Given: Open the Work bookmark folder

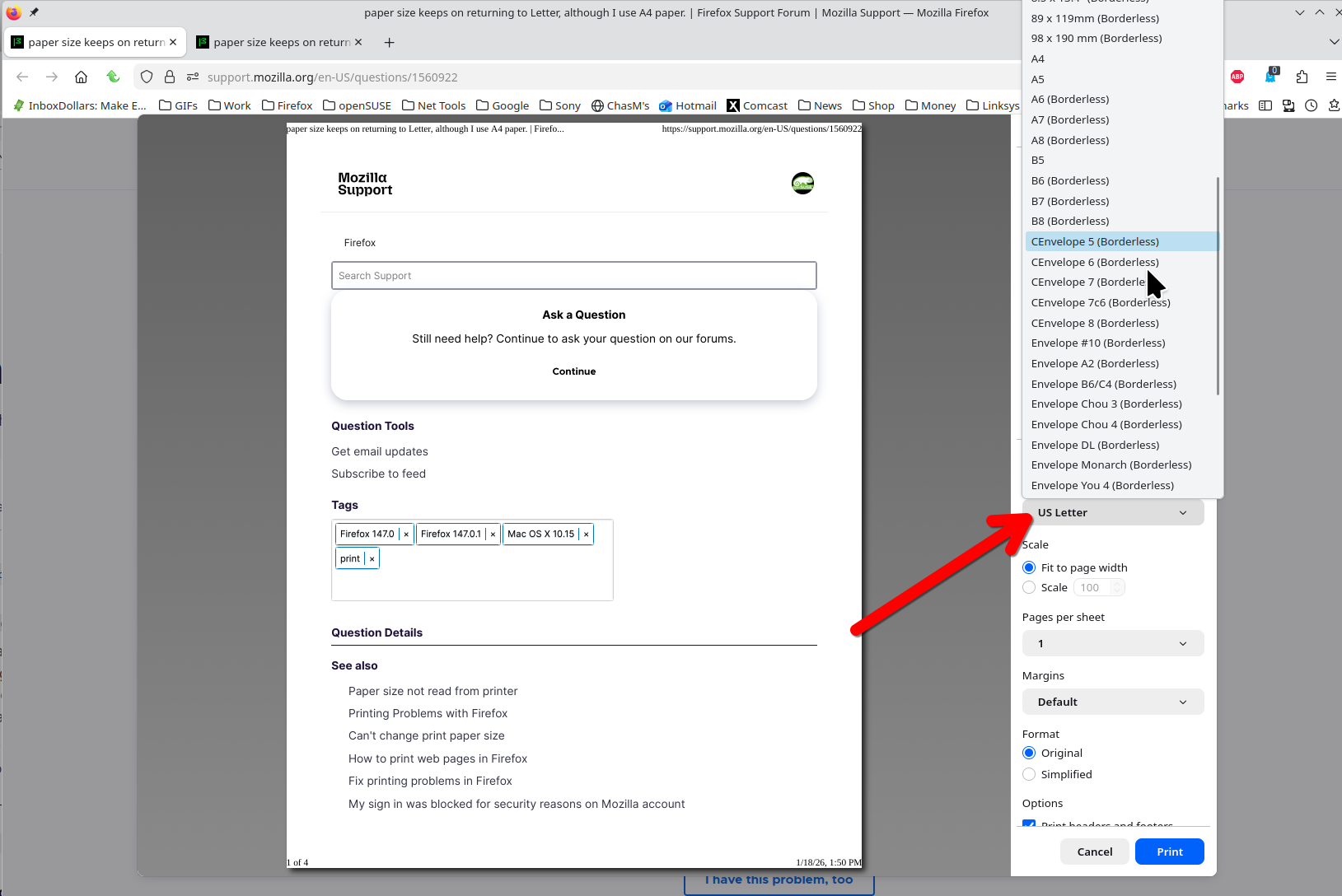Looking at the screenshot, I should tap(230, 105).
